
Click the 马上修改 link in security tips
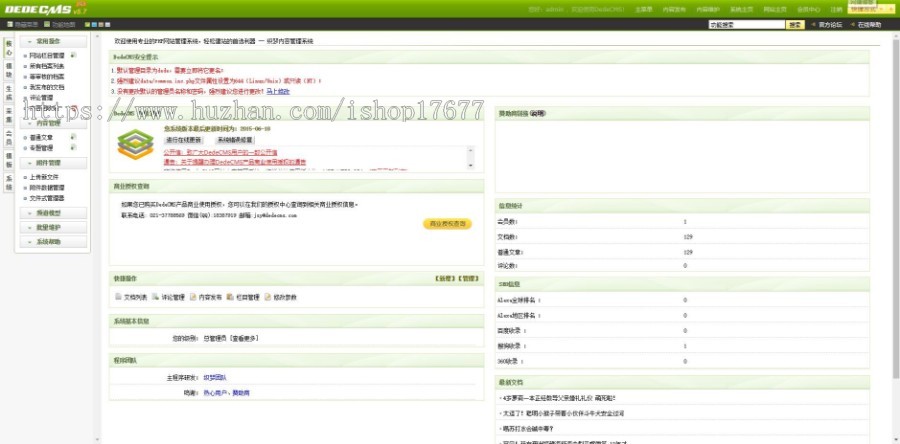click(x=278, y=91)
